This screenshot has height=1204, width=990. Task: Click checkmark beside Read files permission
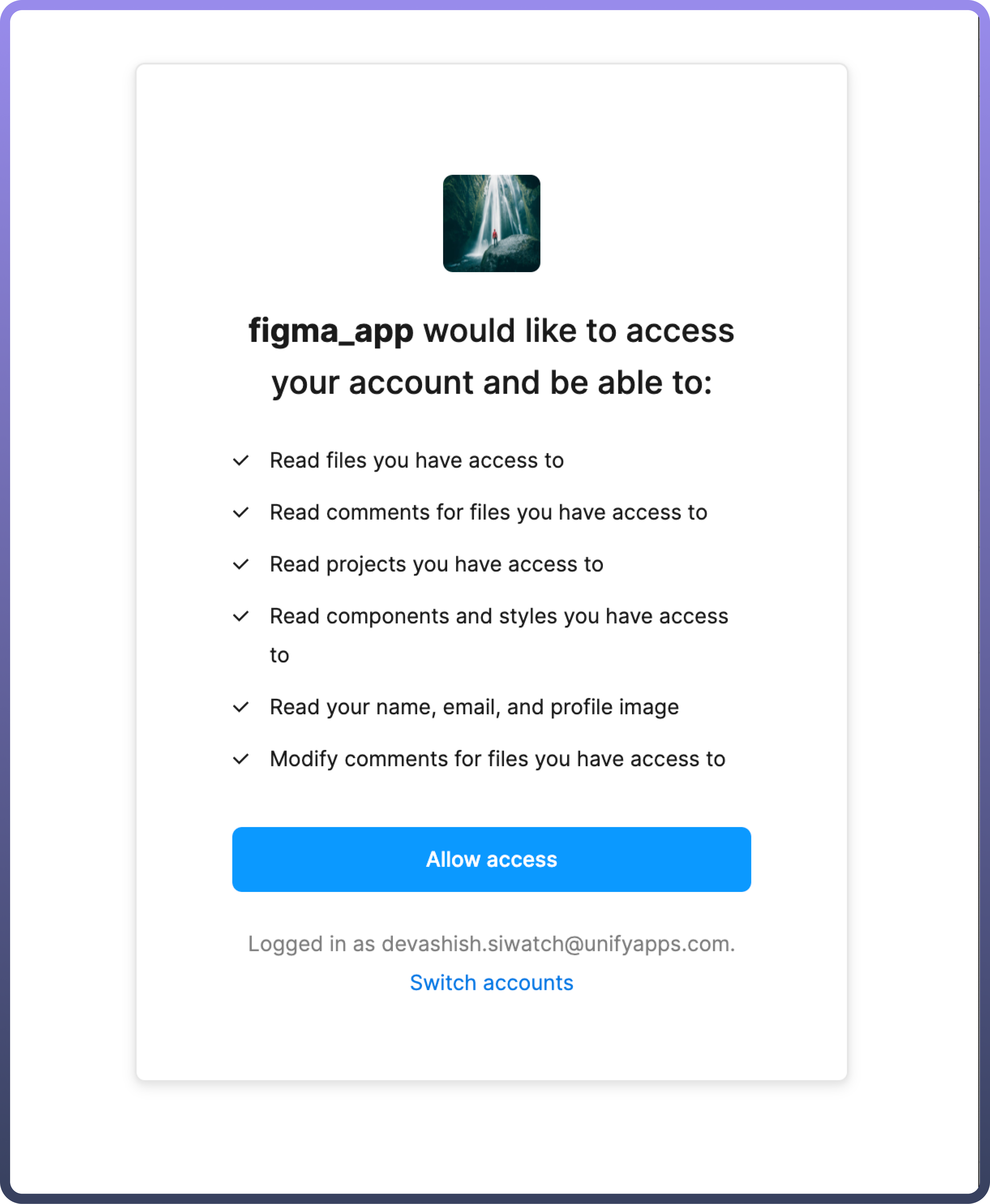click(x=241, y=460)
